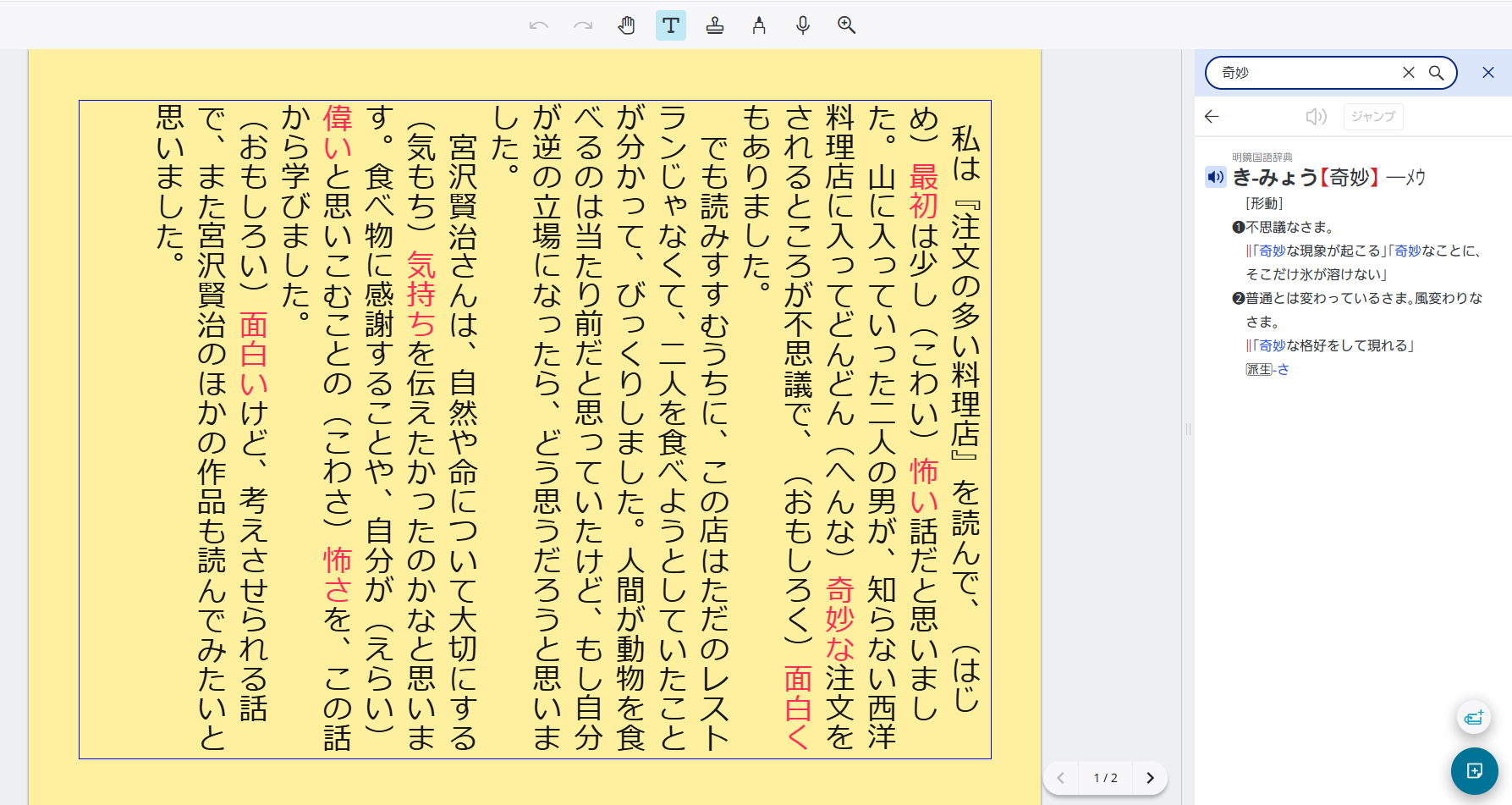Click the ジャンプ button

(x=1372, y=116)
